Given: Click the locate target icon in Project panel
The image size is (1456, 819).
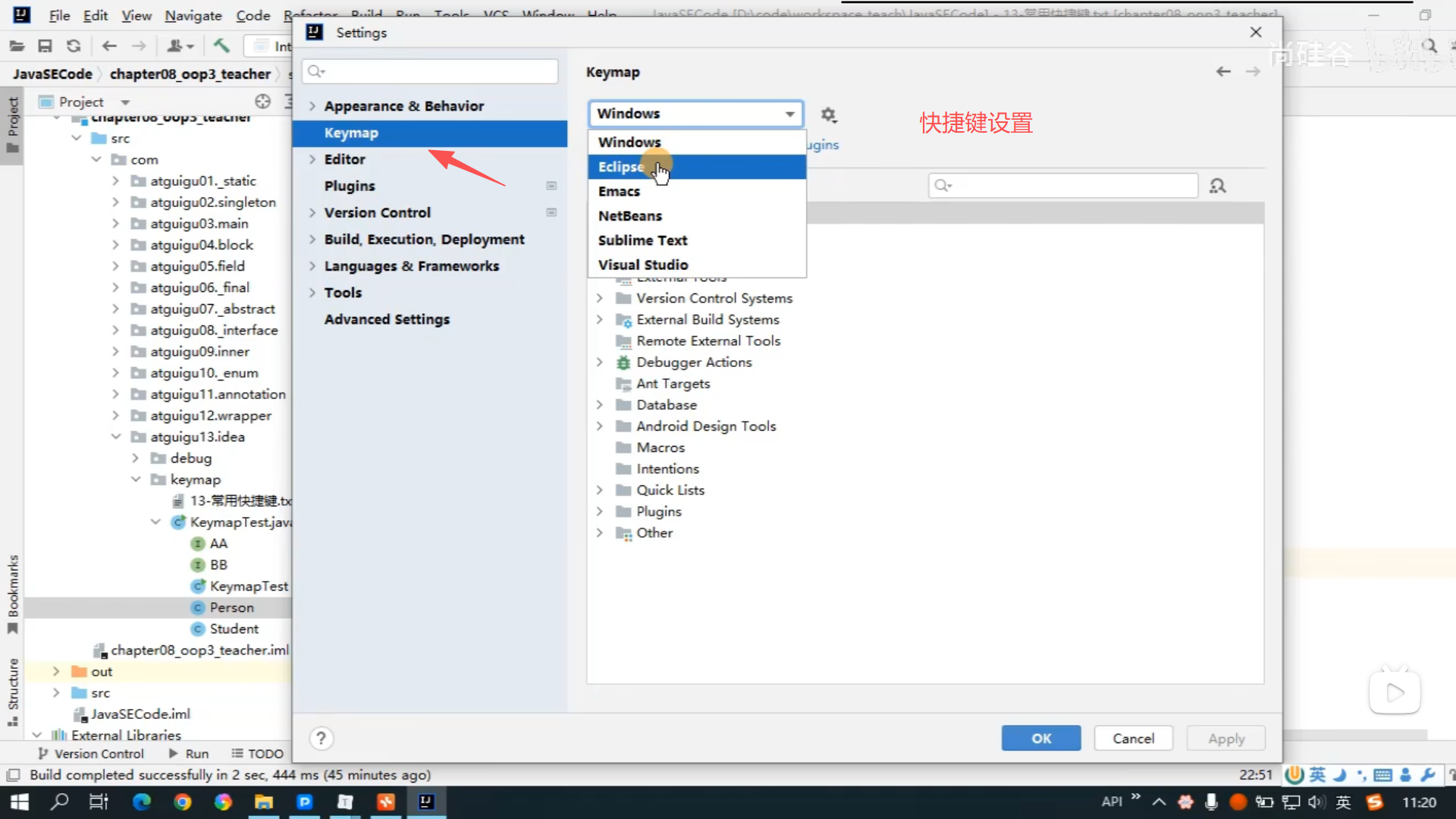Looking at the screenshot, I should pyautogui.click(x=262, y=102).
